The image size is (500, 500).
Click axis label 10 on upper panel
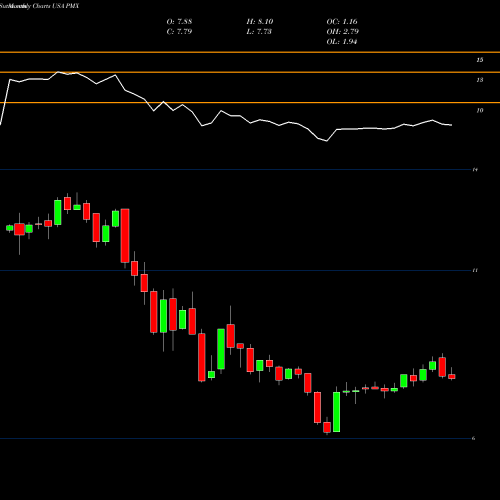point(480,110)
